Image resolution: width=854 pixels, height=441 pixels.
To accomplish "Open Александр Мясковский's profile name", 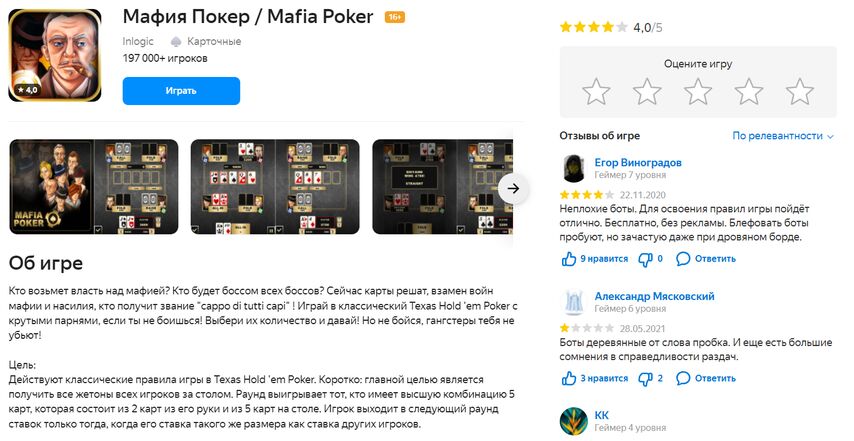I will [654, 296].
